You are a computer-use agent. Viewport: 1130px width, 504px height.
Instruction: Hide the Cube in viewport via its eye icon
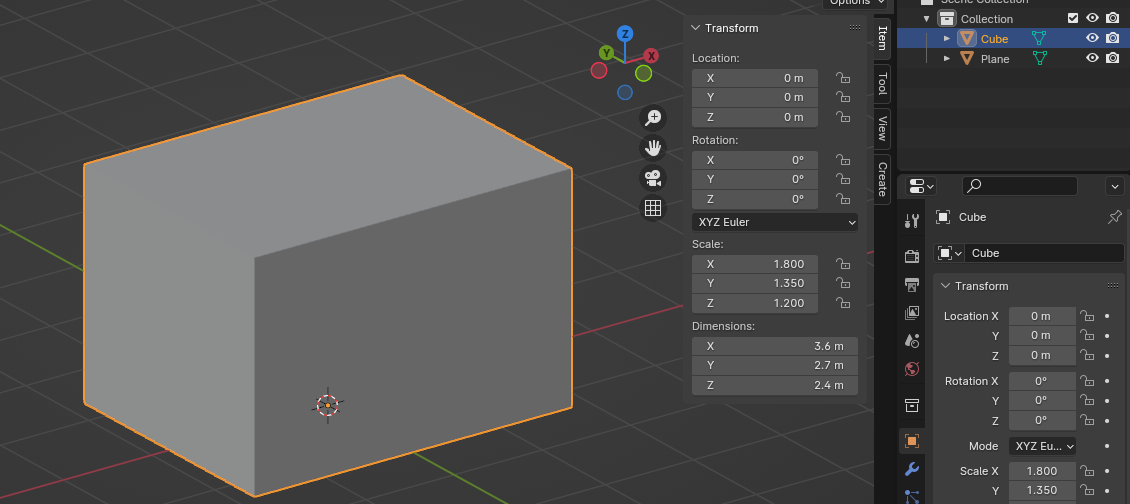(1093, 38)
